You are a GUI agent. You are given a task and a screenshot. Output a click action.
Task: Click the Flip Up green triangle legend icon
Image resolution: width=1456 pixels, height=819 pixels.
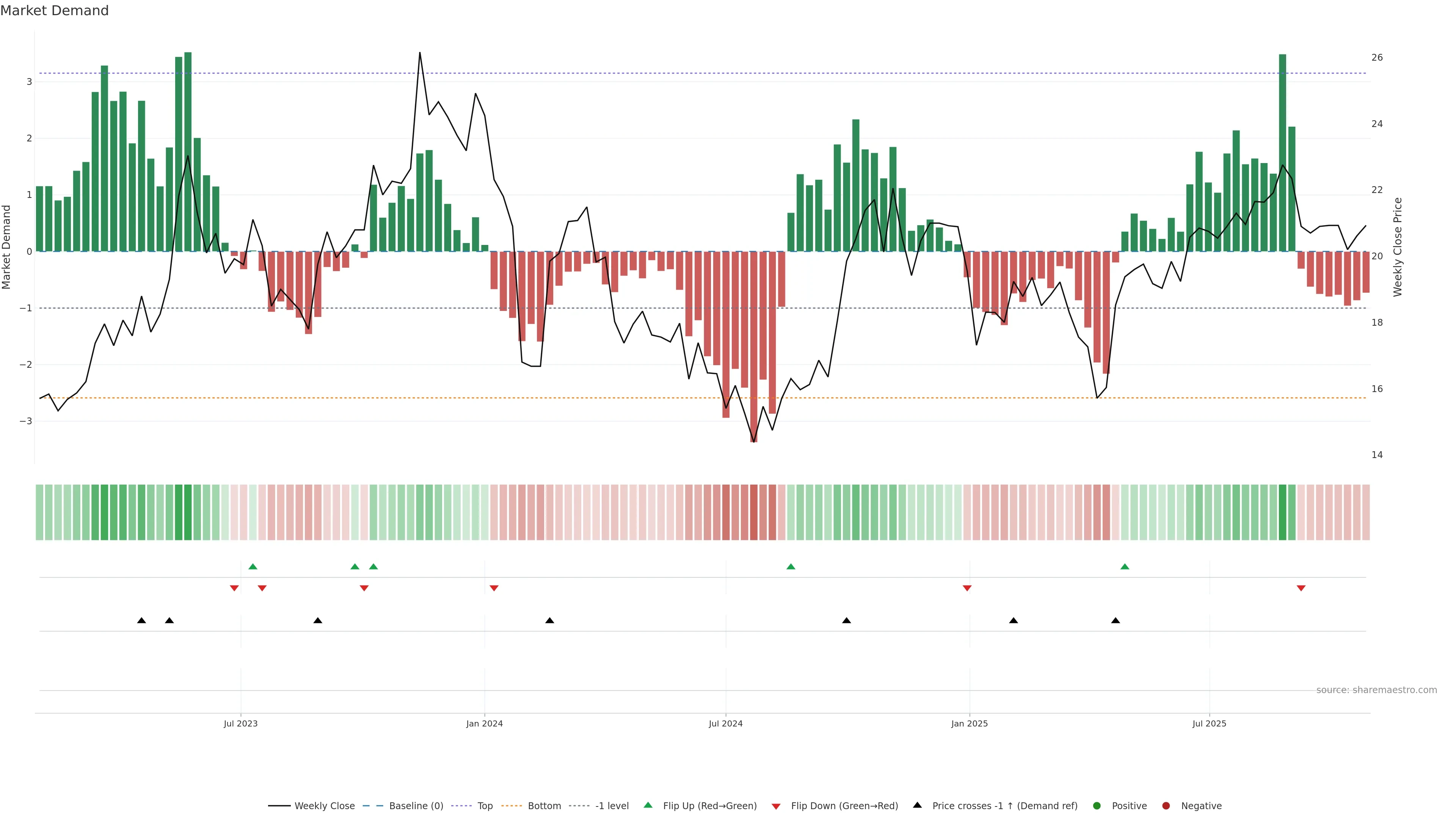coord(648,805)
